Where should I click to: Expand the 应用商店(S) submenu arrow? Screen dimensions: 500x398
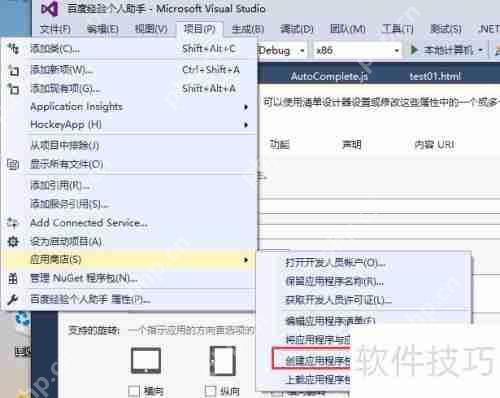[x=246, y=260]
